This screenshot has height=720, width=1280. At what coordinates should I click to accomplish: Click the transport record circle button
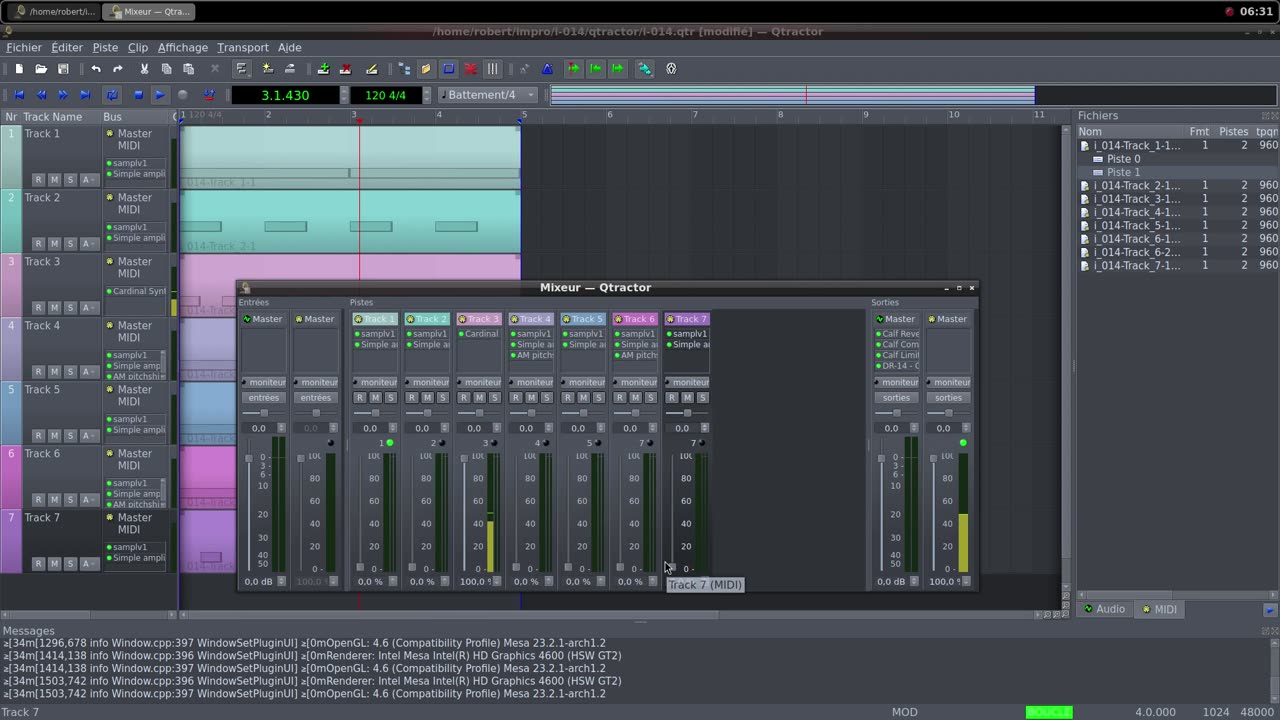[x=182, y=95]
